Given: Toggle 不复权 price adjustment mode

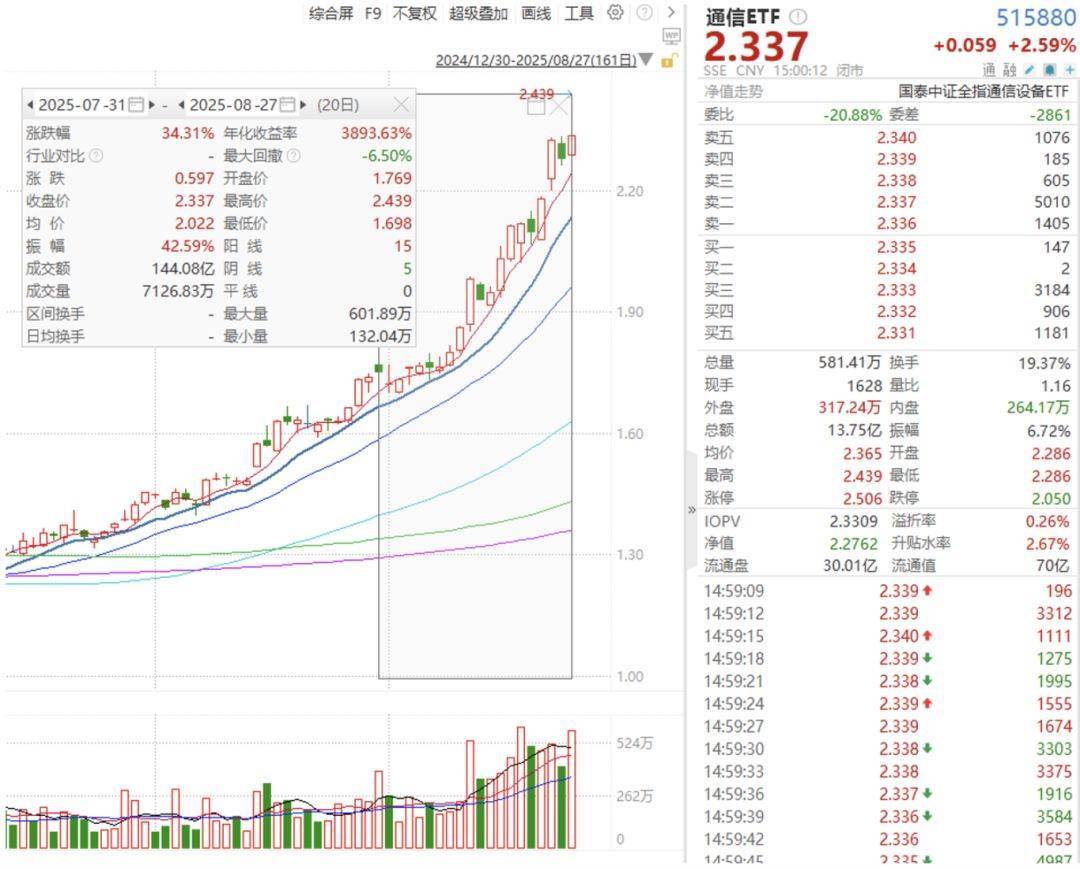Looking at the screenshot, I should [x=414, y=13].
